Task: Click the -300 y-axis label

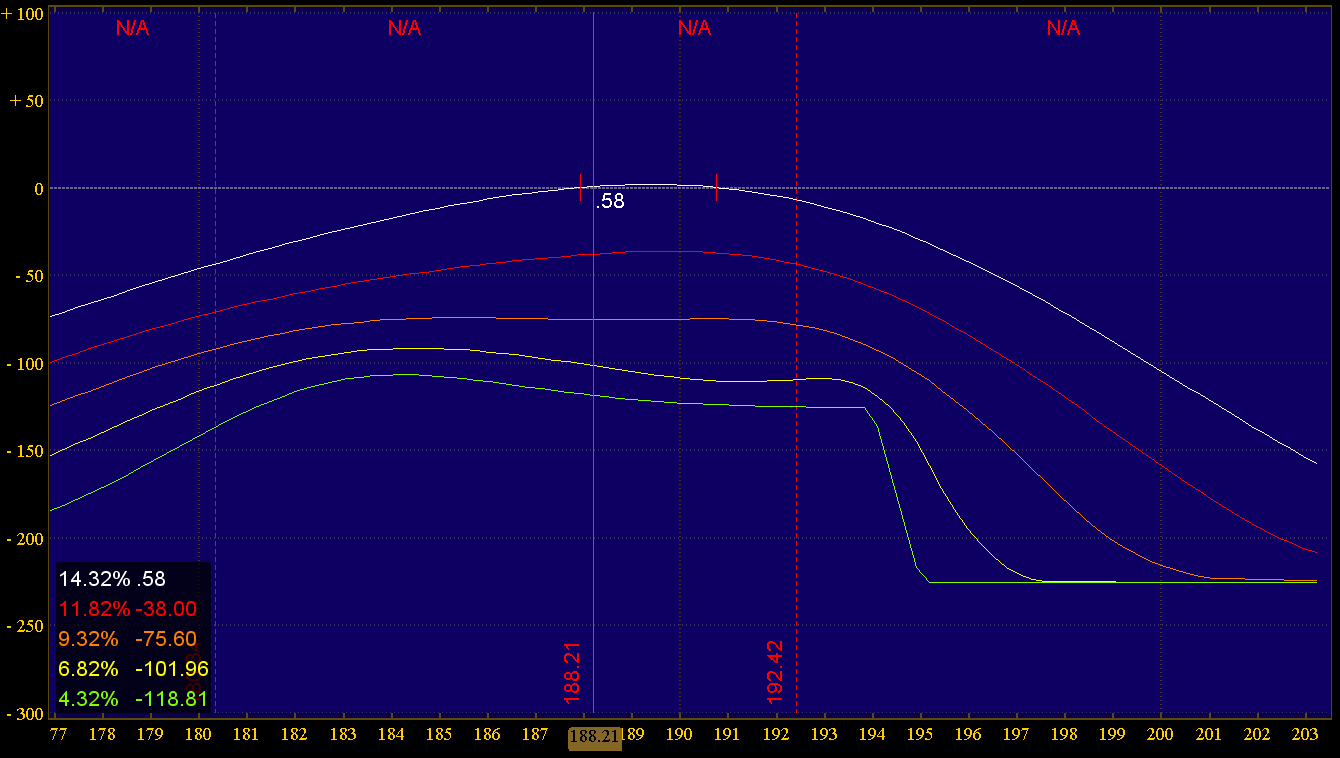Action: pos(25,713)
